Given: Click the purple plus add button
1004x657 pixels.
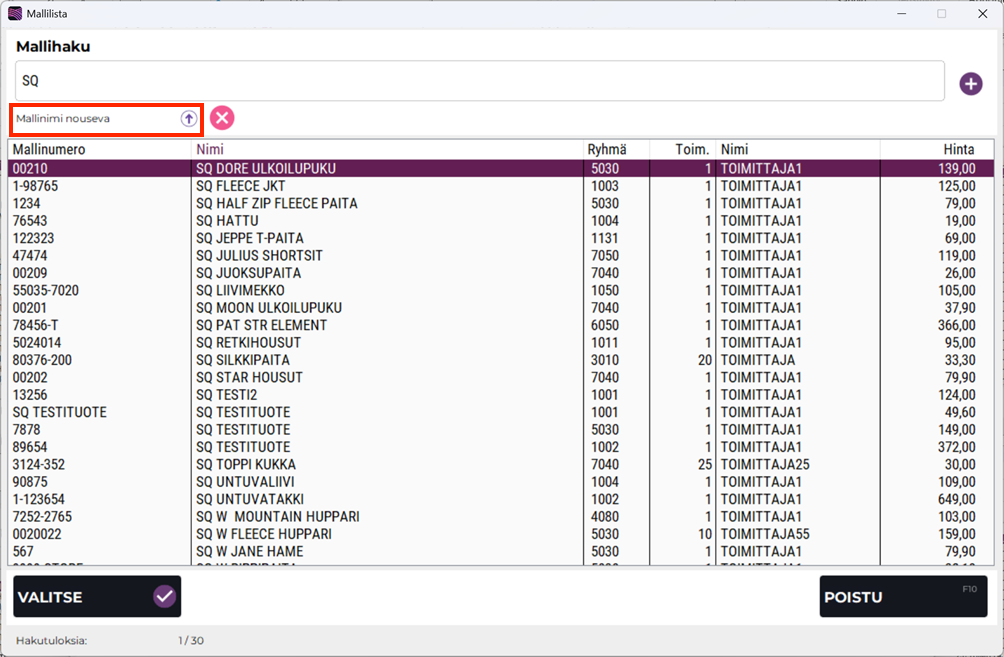Looking at the screenshot, I should (x=970, y=84).
